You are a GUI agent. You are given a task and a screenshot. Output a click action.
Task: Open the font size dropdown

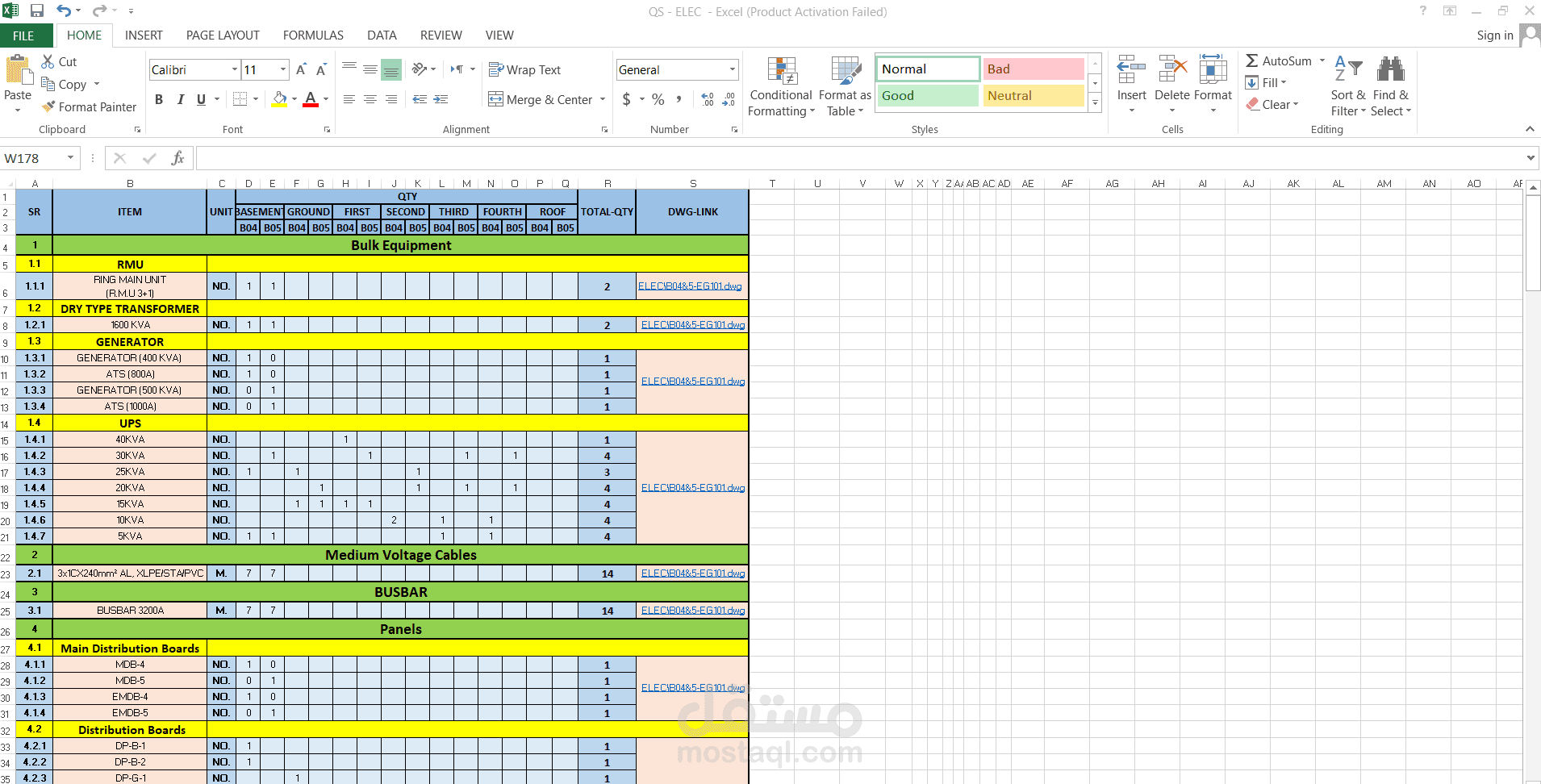coord(283,69)
